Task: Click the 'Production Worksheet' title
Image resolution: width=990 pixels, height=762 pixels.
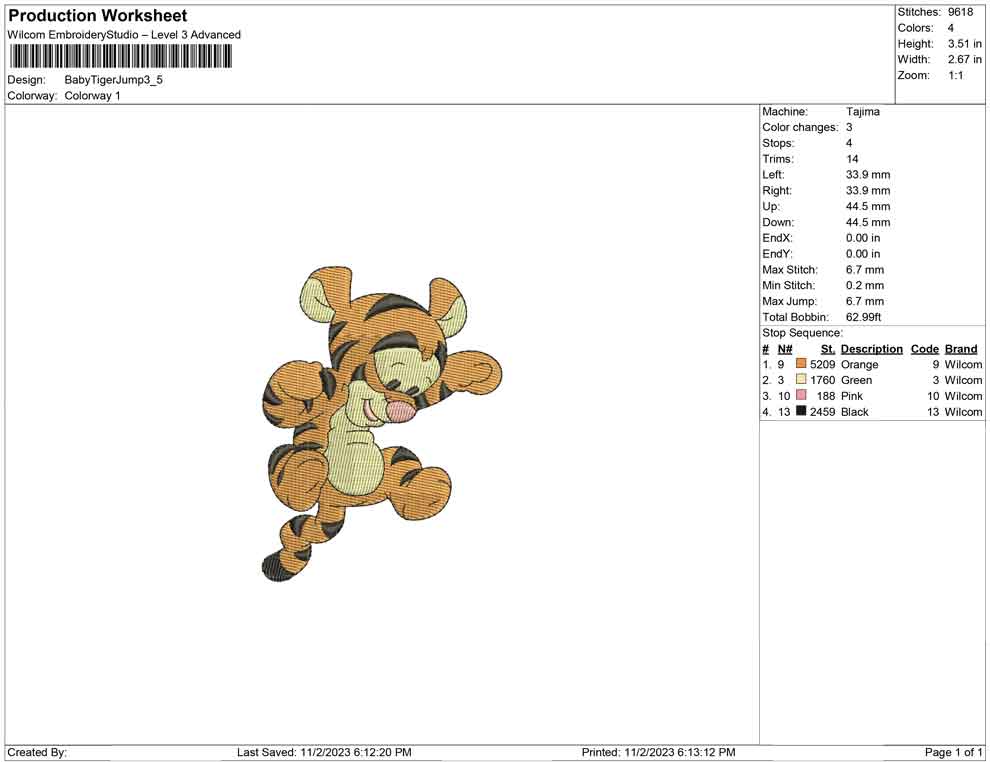Action: [97, 16]
